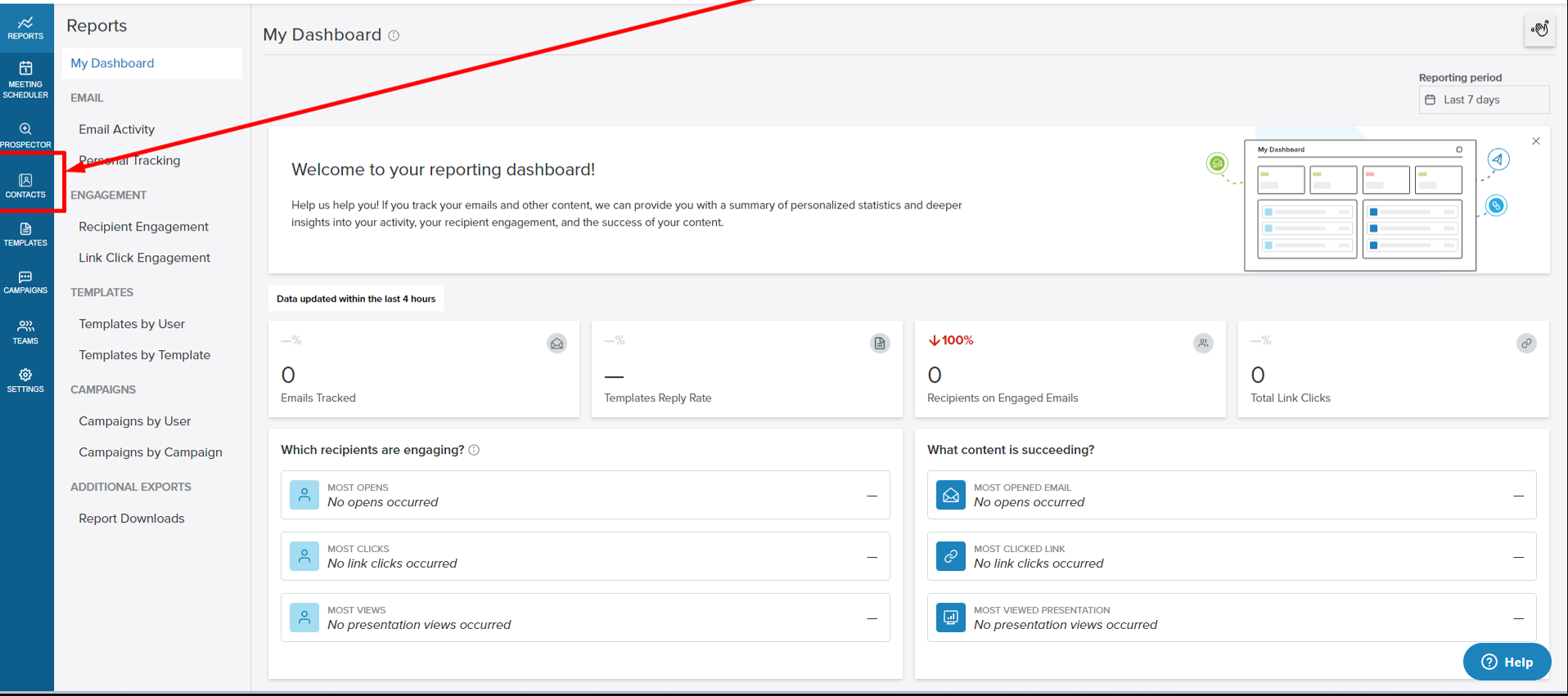Click the dash at the end of Most Clicked Link row
The image size is (1568, 696).
click(x=1518, y=557)
